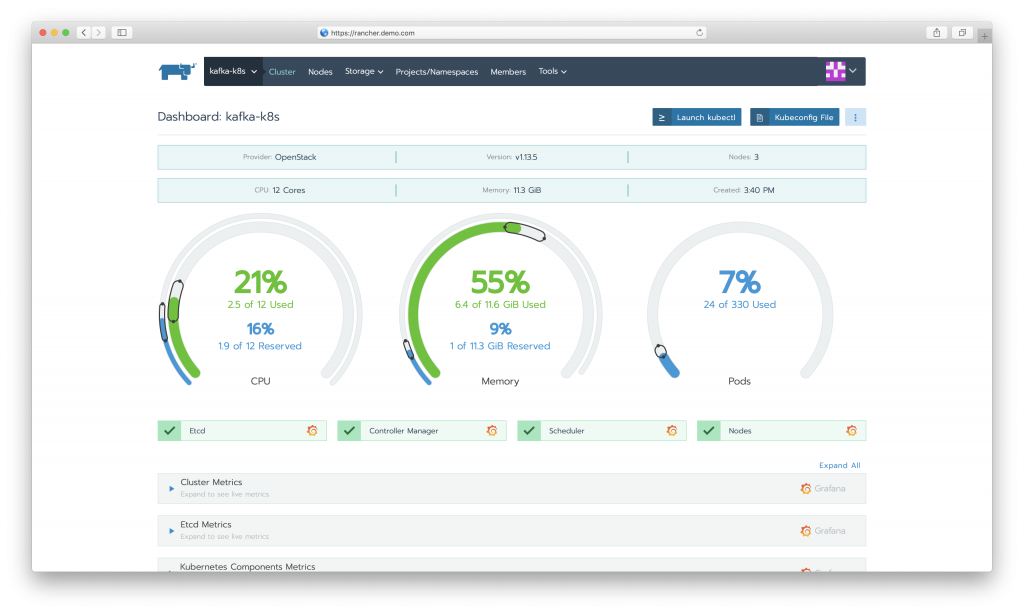Go back with the browser back arrow
The width and height of the screenshot is (1024, 614).
click(84, 32)
